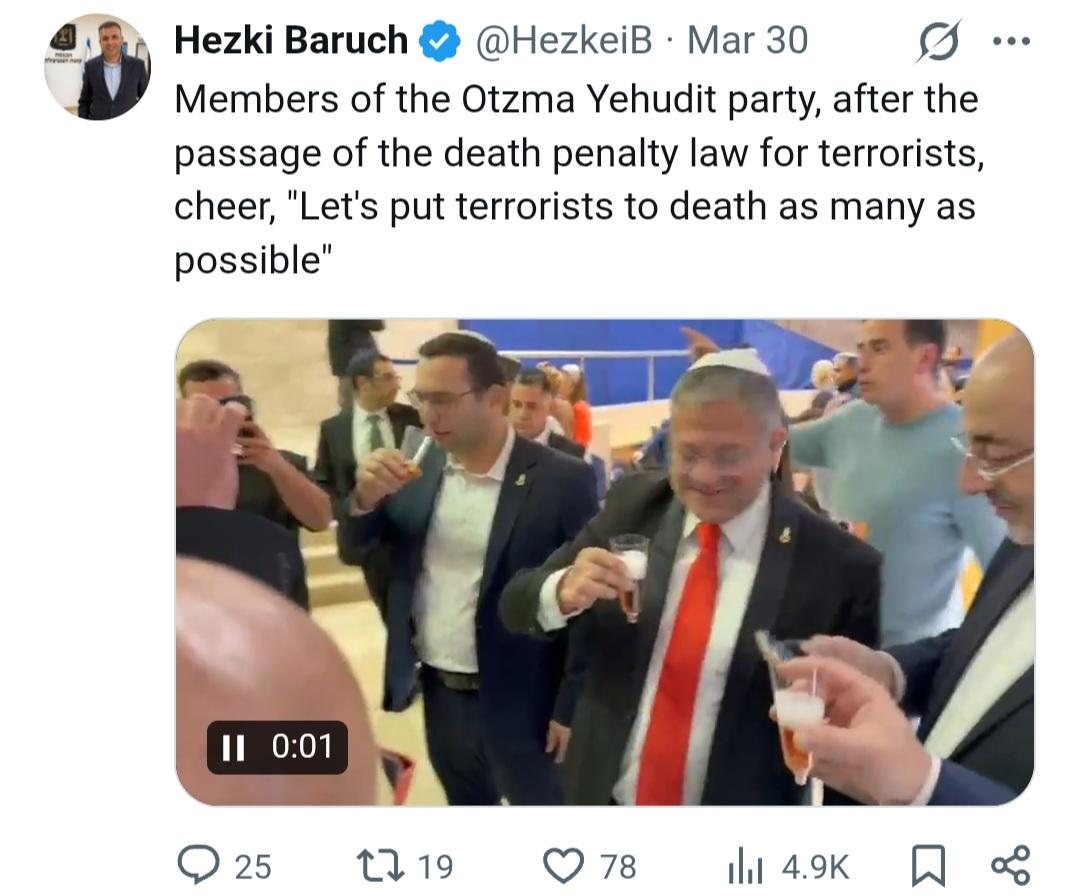The image size is (1080, 896).
Task: Click the blue verified badge
Action: [x=439, y=41]
